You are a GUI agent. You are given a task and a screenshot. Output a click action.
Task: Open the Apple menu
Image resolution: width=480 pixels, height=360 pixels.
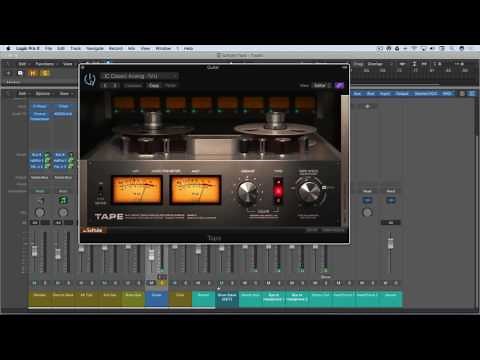(x=9, y=48)
